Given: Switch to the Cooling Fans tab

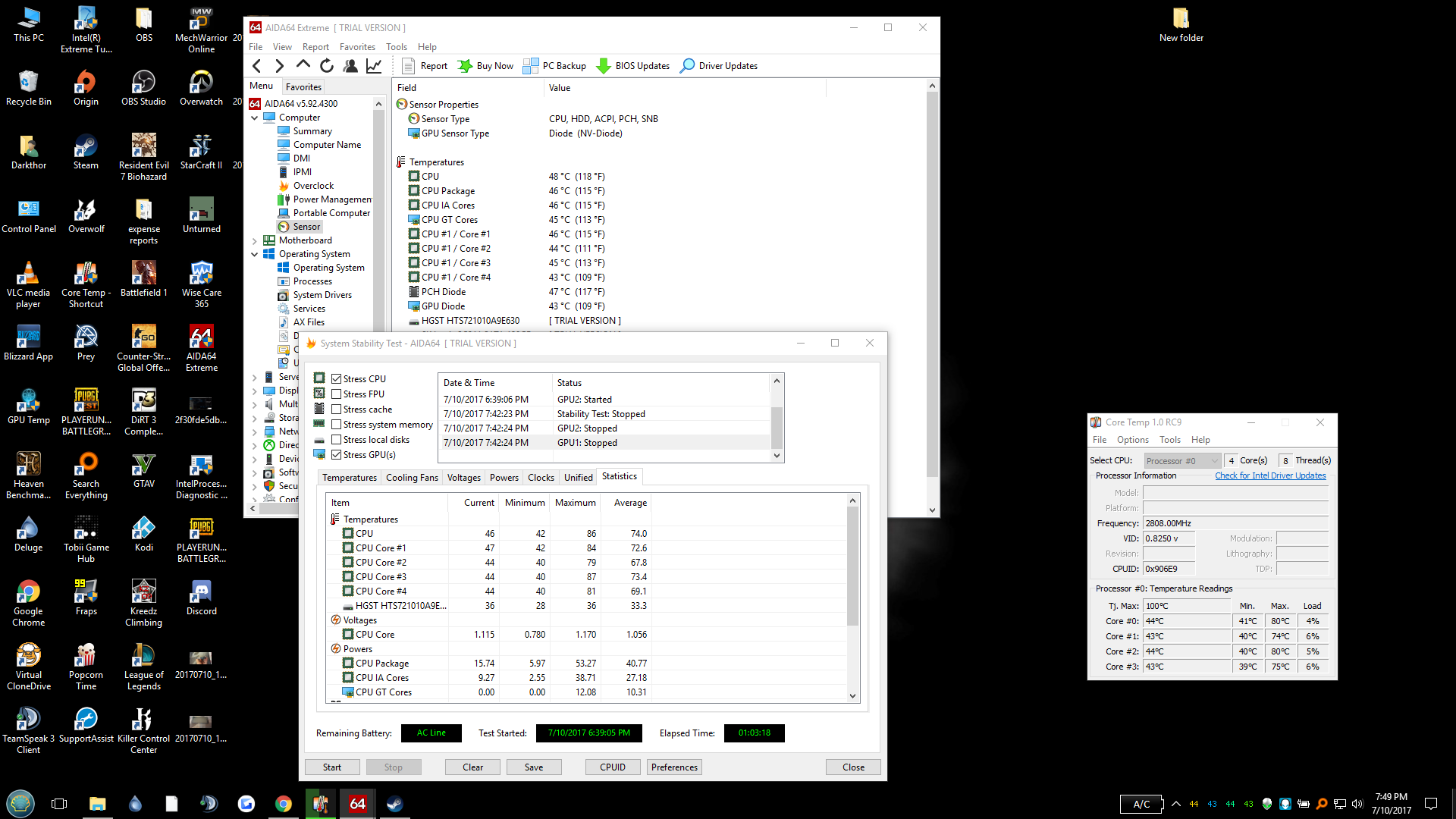Looking at the screenshot, I should 412,478.
